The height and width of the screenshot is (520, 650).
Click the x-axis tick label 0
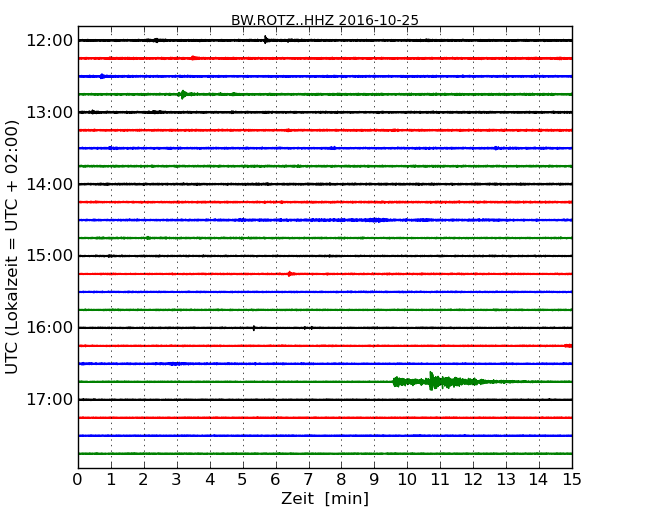point(78,480)
